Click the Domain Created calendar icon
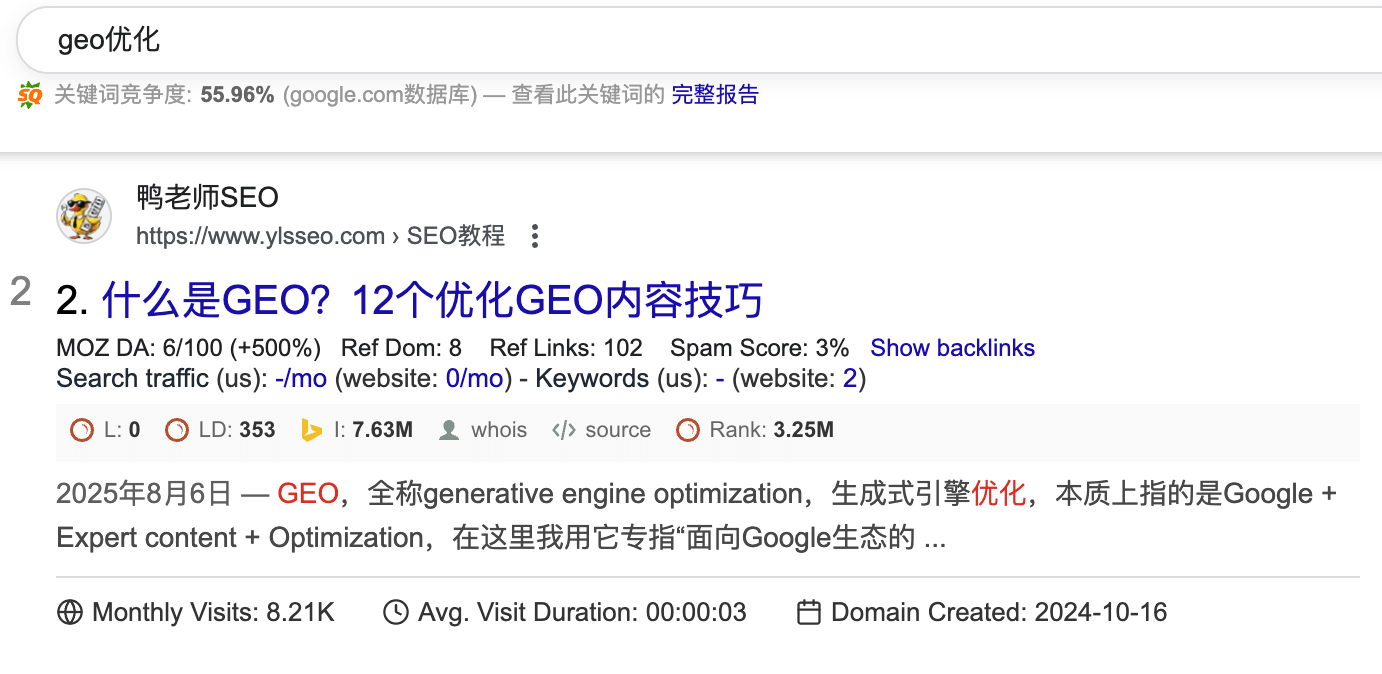This screenshot has height=674, width=1382. 808,612
